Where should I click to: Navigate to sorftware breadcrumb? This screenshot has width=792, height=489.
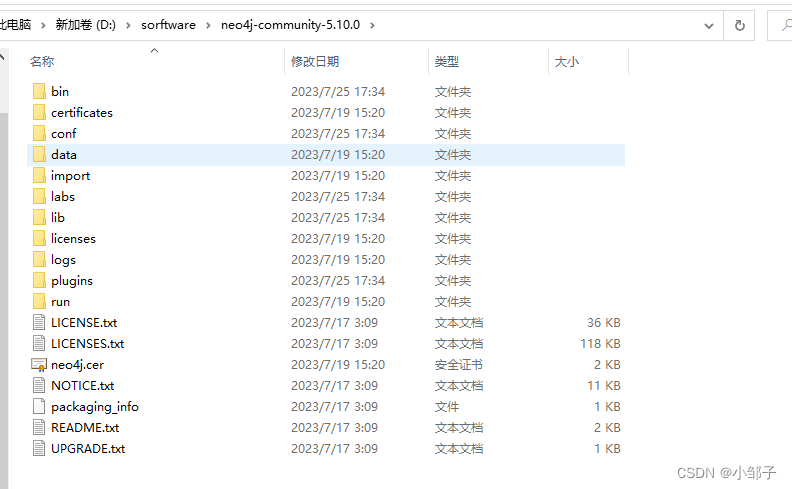click(168, 25)
